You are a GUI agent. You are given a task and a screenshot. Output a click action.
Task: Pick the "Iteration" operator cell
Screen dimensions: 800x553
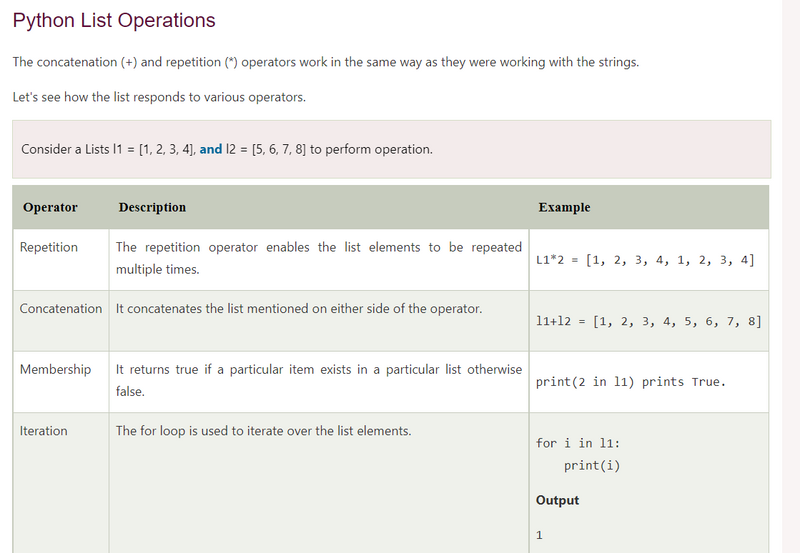pyautogui.click(x=44, y=431)
